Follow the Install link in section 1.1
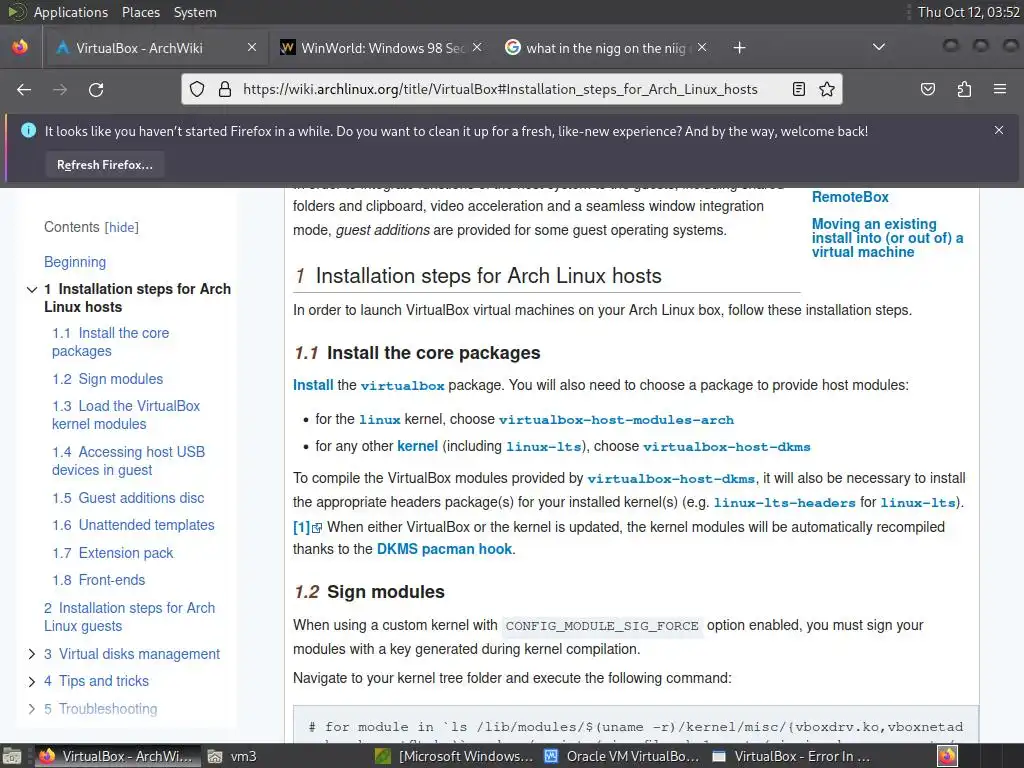Screen dimensions: 1024x768 tap(313, 385)
